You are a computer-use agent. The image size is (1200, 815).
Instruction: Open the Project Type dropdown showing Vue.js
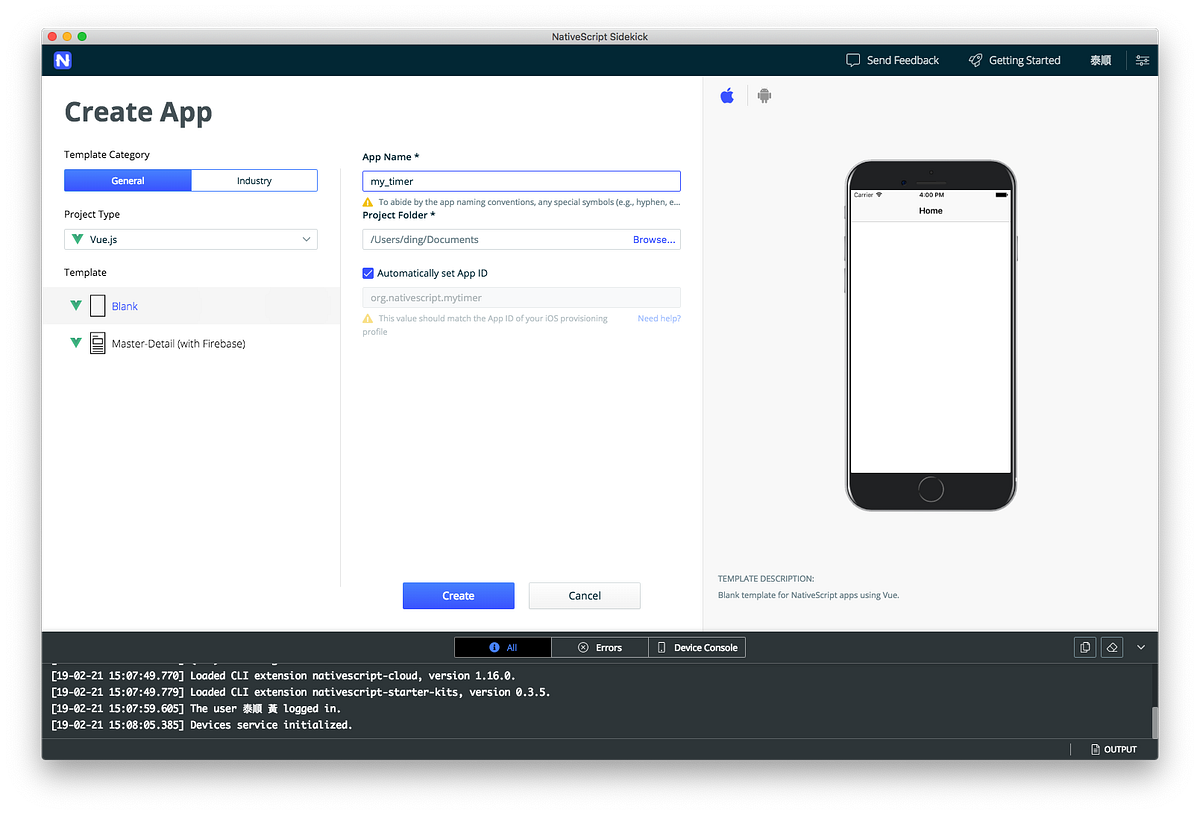(190, 239)
